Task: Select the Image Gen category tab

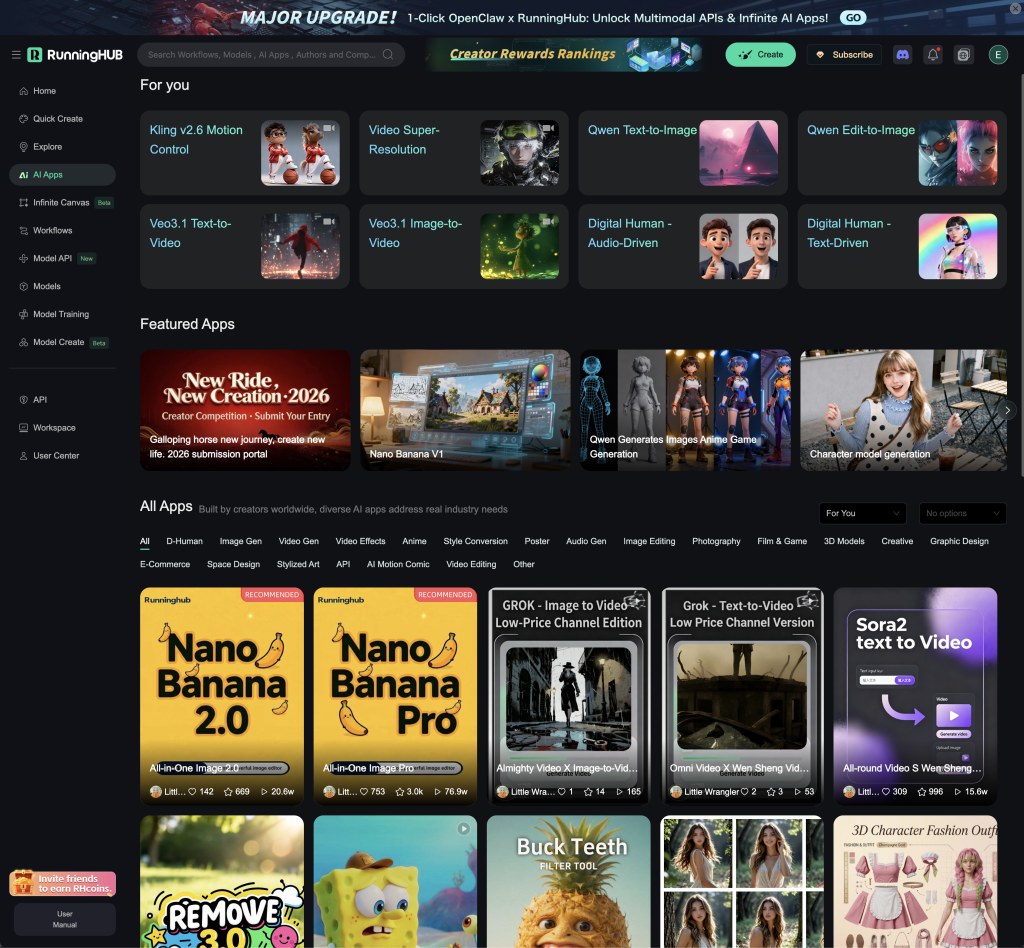Action: coord(240,541)
